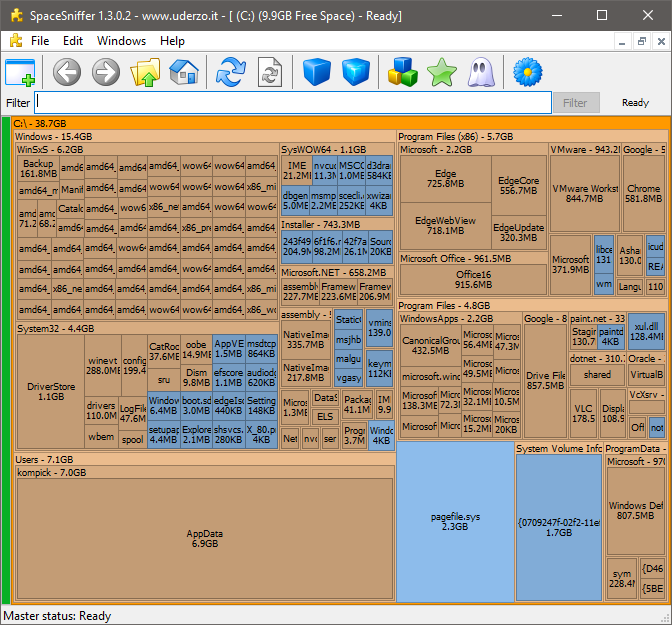Screen dimensions: 672x625
Task: Click the Windows - 15.4GB header
Action: (x=204, y=137)
